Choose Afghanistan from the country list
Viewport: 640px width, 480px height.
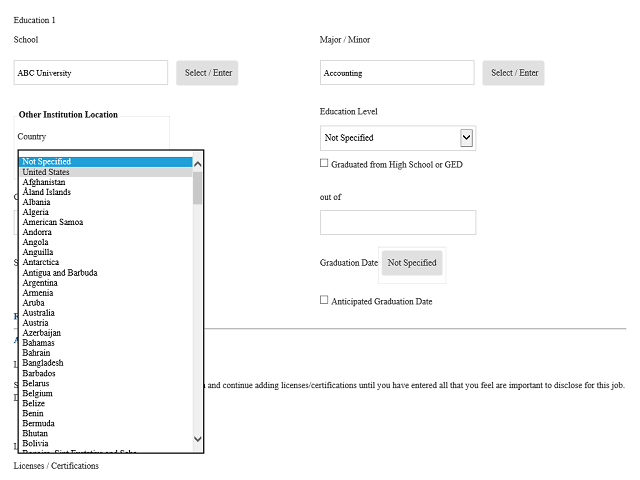tap(106, 182)
